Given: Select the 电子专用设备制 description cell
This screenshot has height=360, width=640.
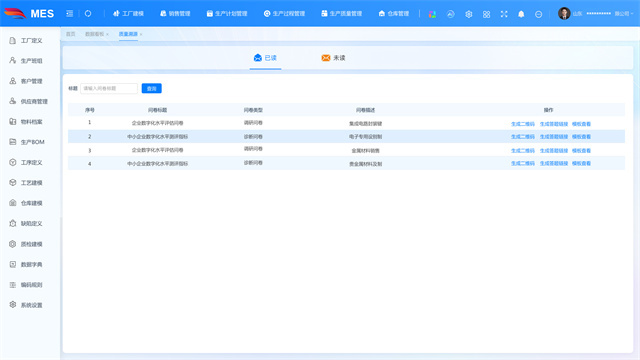Looking at the screenshot, I should (365, 137).
